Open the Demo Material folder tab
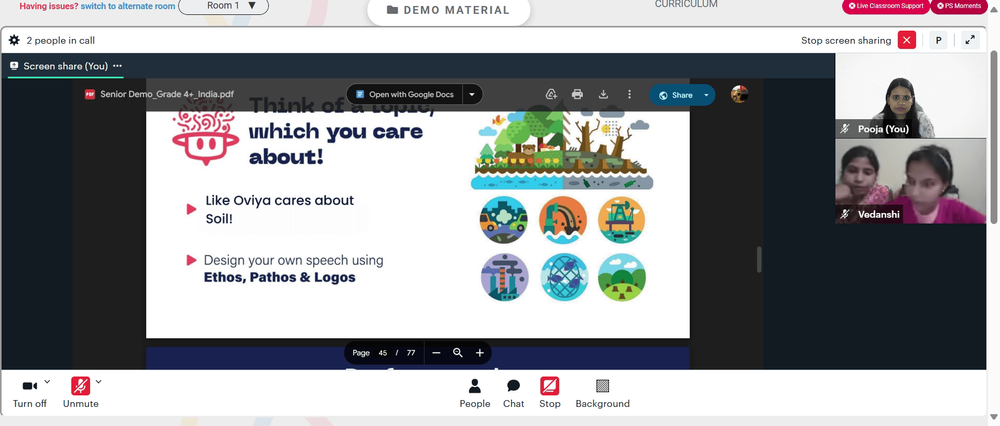The width and height of the screenshot is (1000, 426). (448, 10)
